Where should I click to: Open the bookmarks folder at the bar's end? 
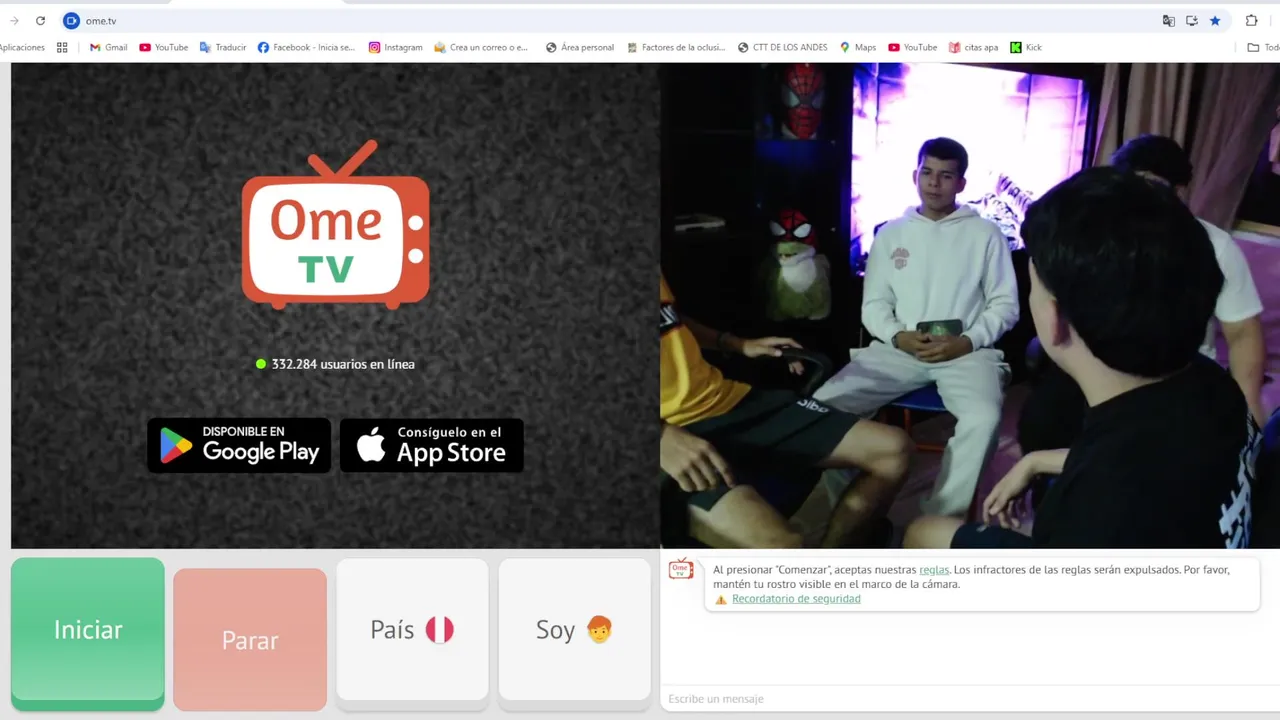point(1262,47)
